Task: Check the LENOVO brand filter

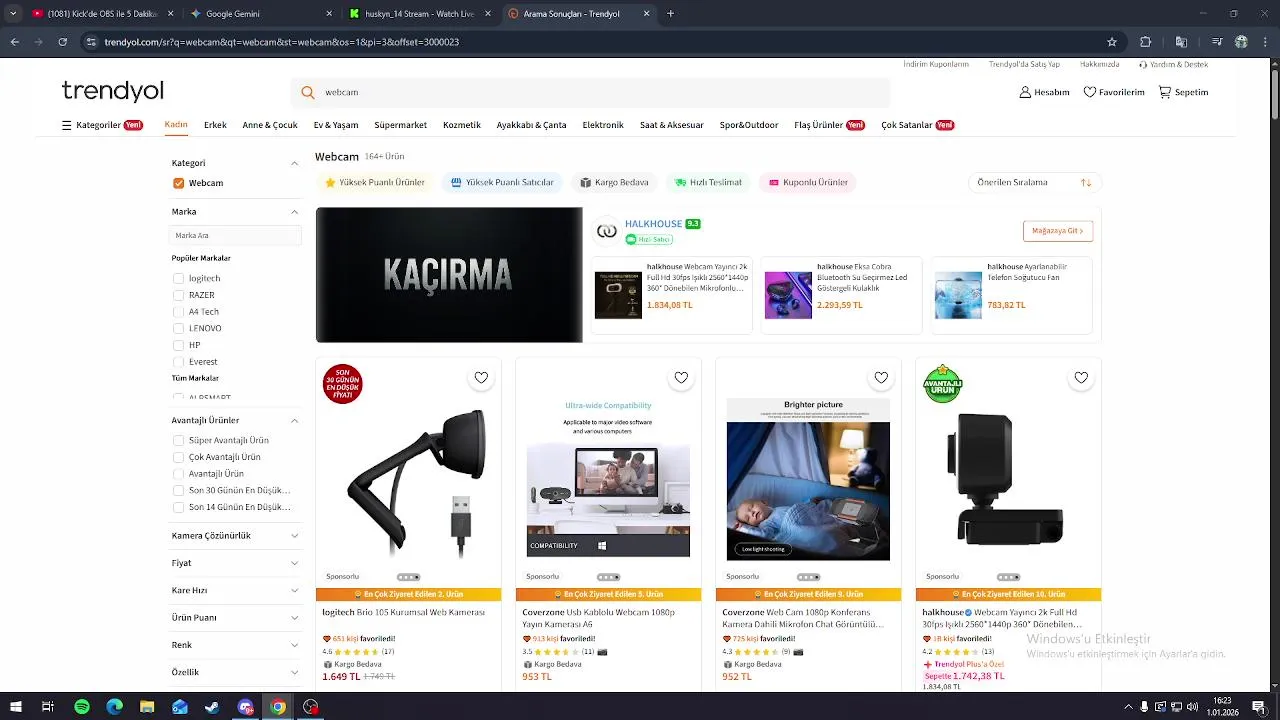Action: [178, 328]
